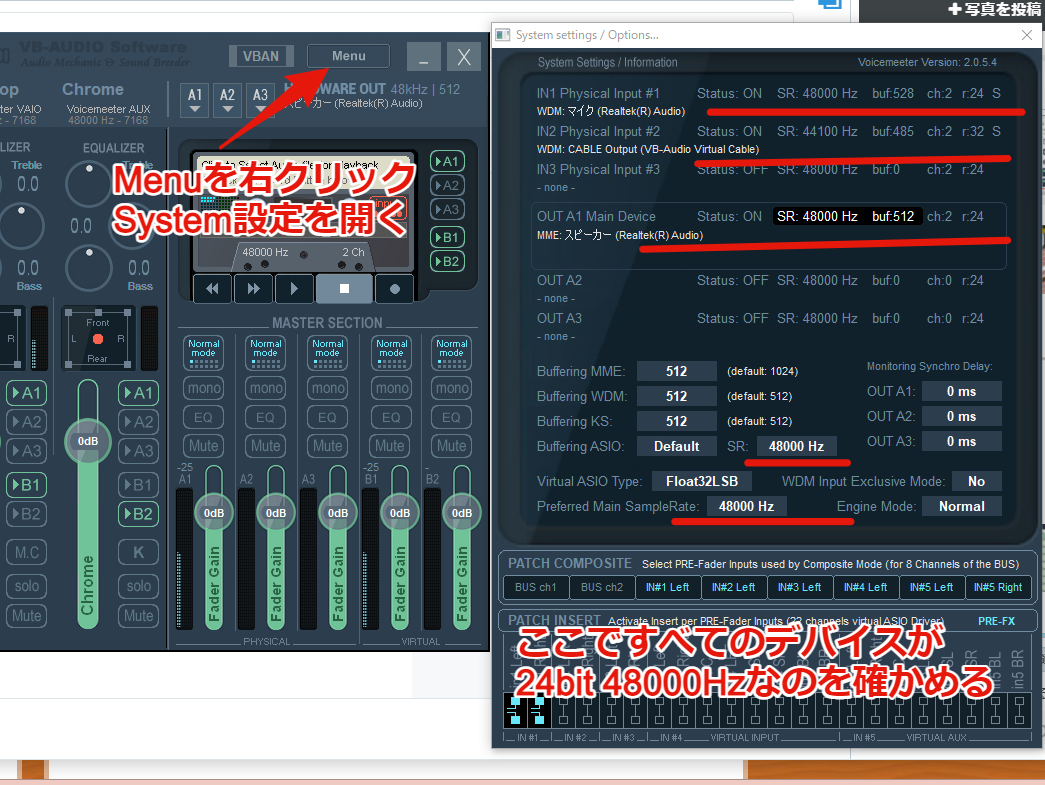Click the Buffering MME value 512
The width and height of the screenshot is (1045, 785).
point(676,371)
